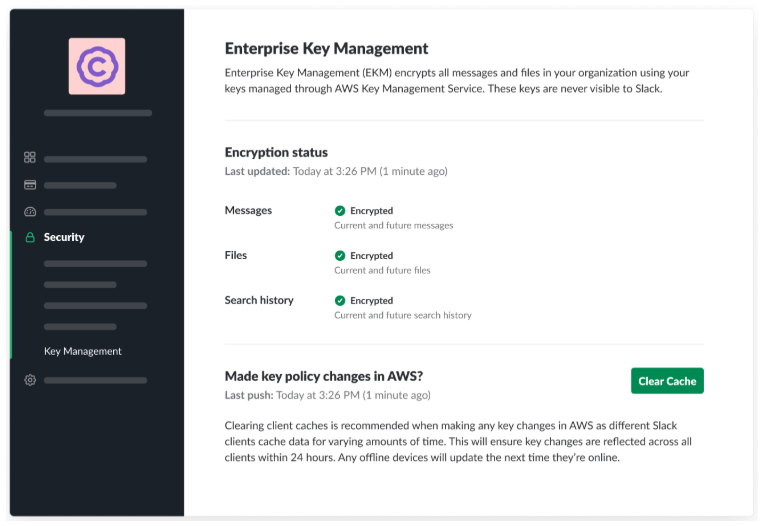The width and height of the screenshot is (765, 526).
Task: Click the Enterprise Key Management heading
Action: (326, 48)
